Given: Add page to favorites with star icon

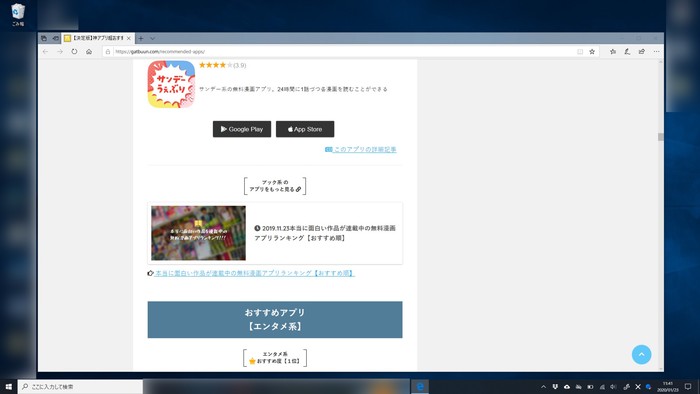Looking at the screenshot, I should [x=592, y=52].
